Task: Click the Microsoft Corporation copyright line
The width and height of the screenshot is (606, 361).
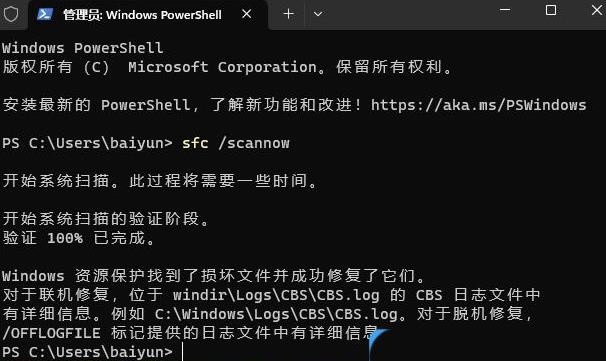Action: [227, 67]
